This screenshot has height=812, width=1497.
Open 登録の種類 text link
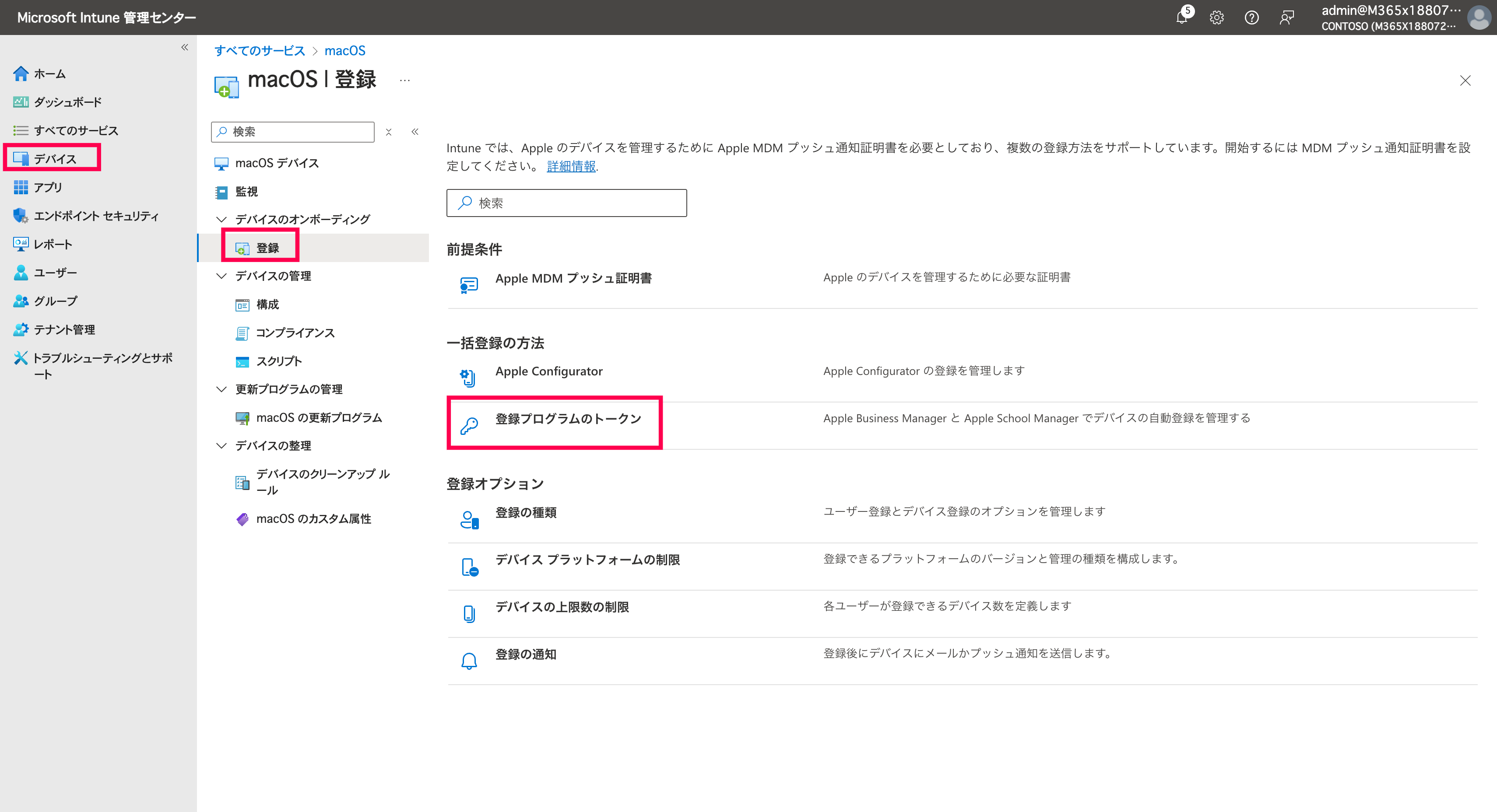(525, 512)
